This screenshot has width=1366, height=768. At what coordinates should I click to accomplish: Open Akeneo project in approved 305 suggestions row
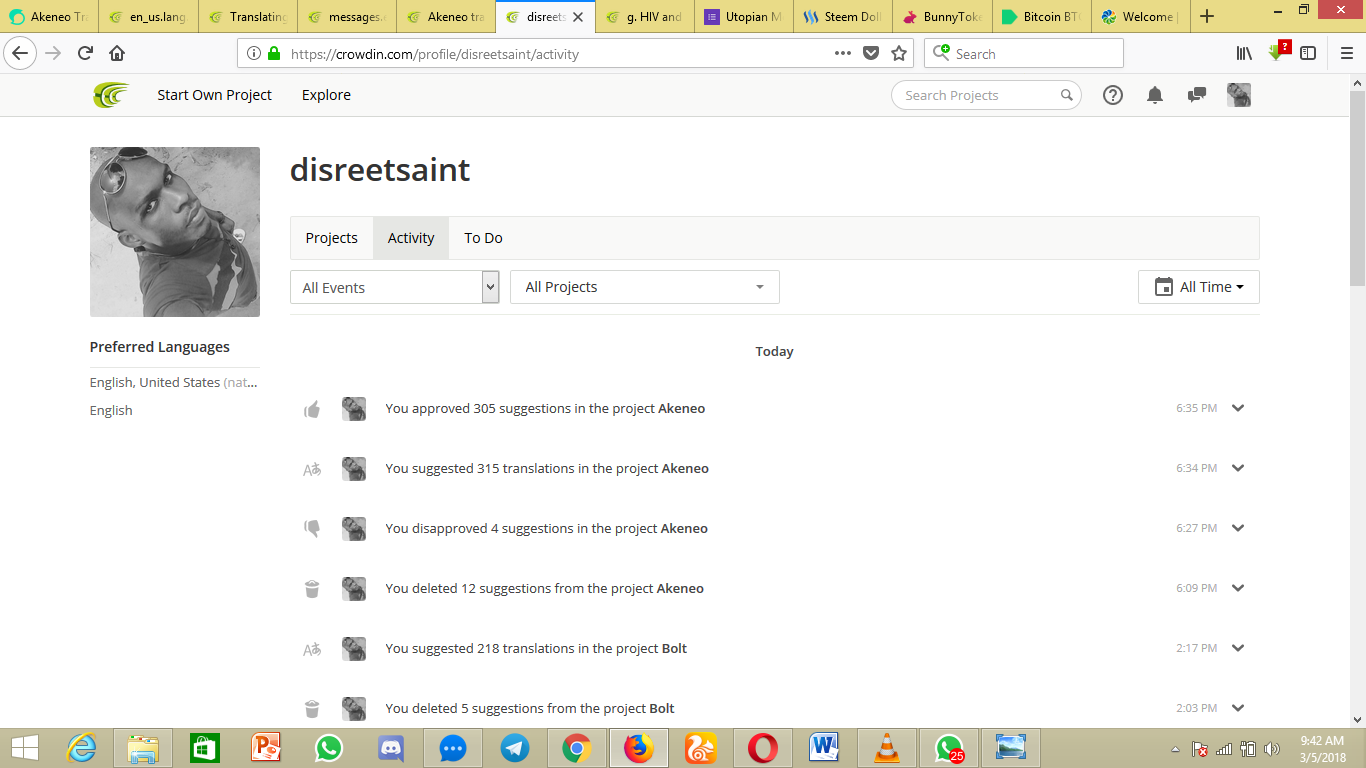(681, 408)
